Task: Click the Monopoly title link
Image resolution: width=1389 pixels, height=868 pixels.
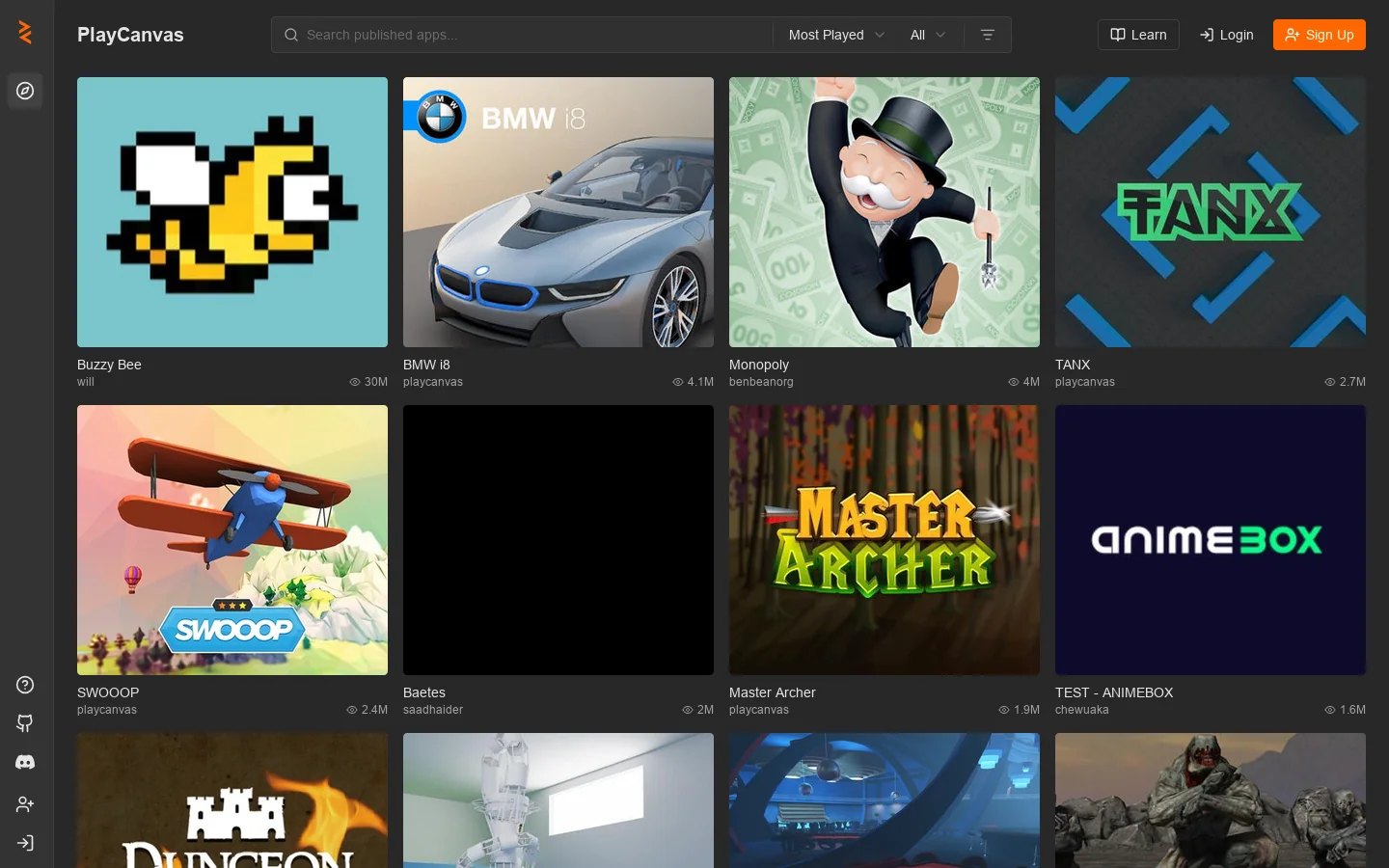Action: point(759,365)
